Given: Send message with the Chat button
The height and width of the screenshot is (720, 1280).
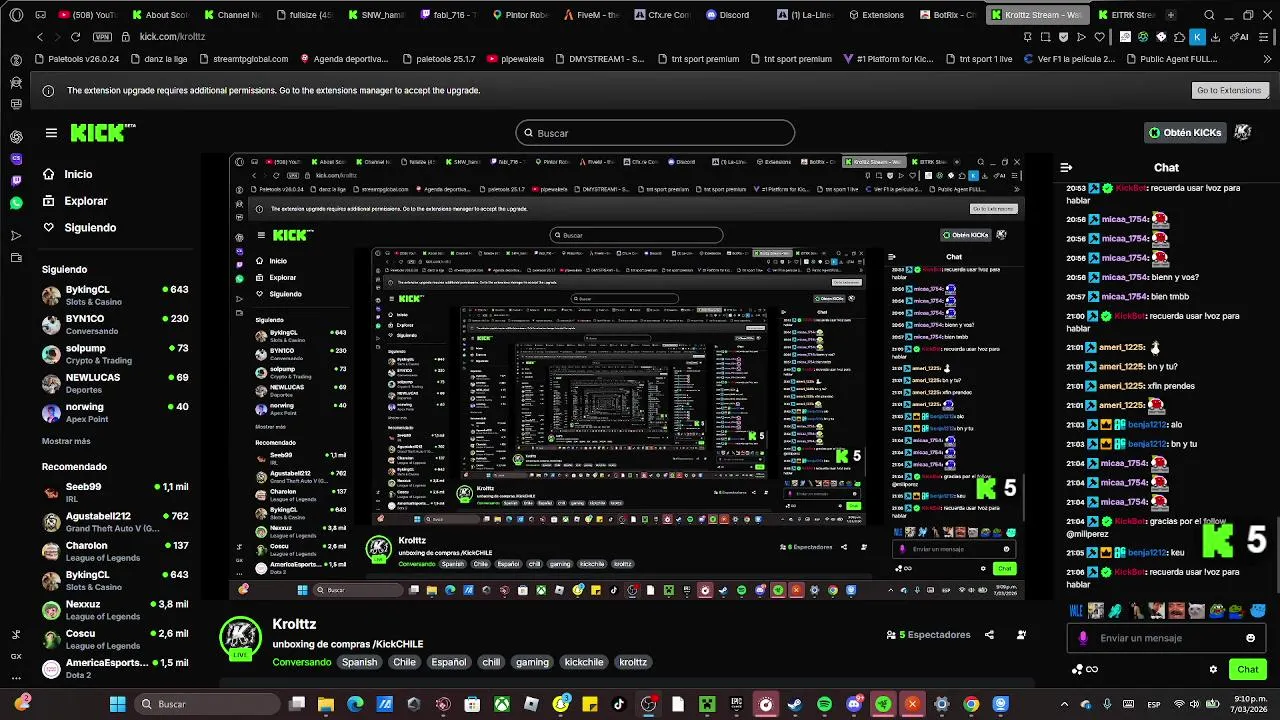Looking at the screenshot, I should [1248, 669].
